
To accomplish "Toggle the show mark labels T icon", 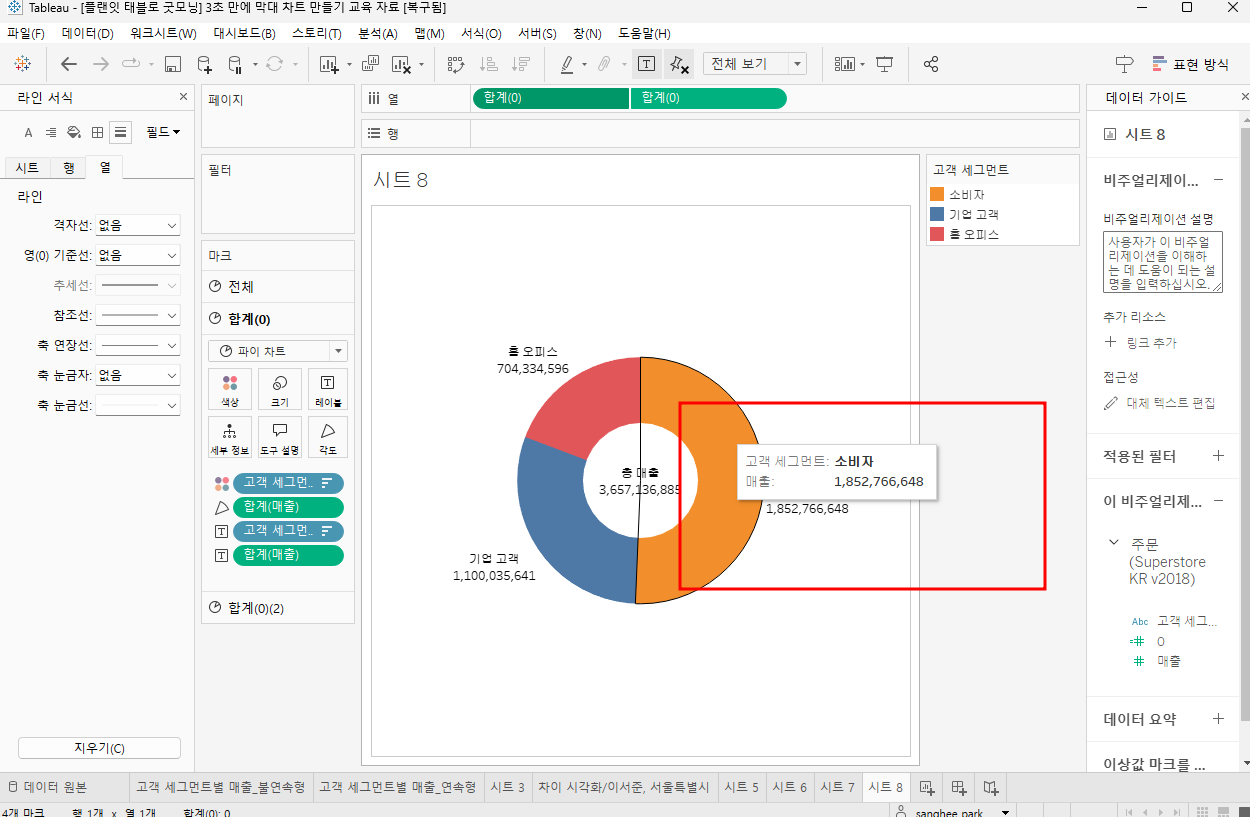I will (646, 64).
